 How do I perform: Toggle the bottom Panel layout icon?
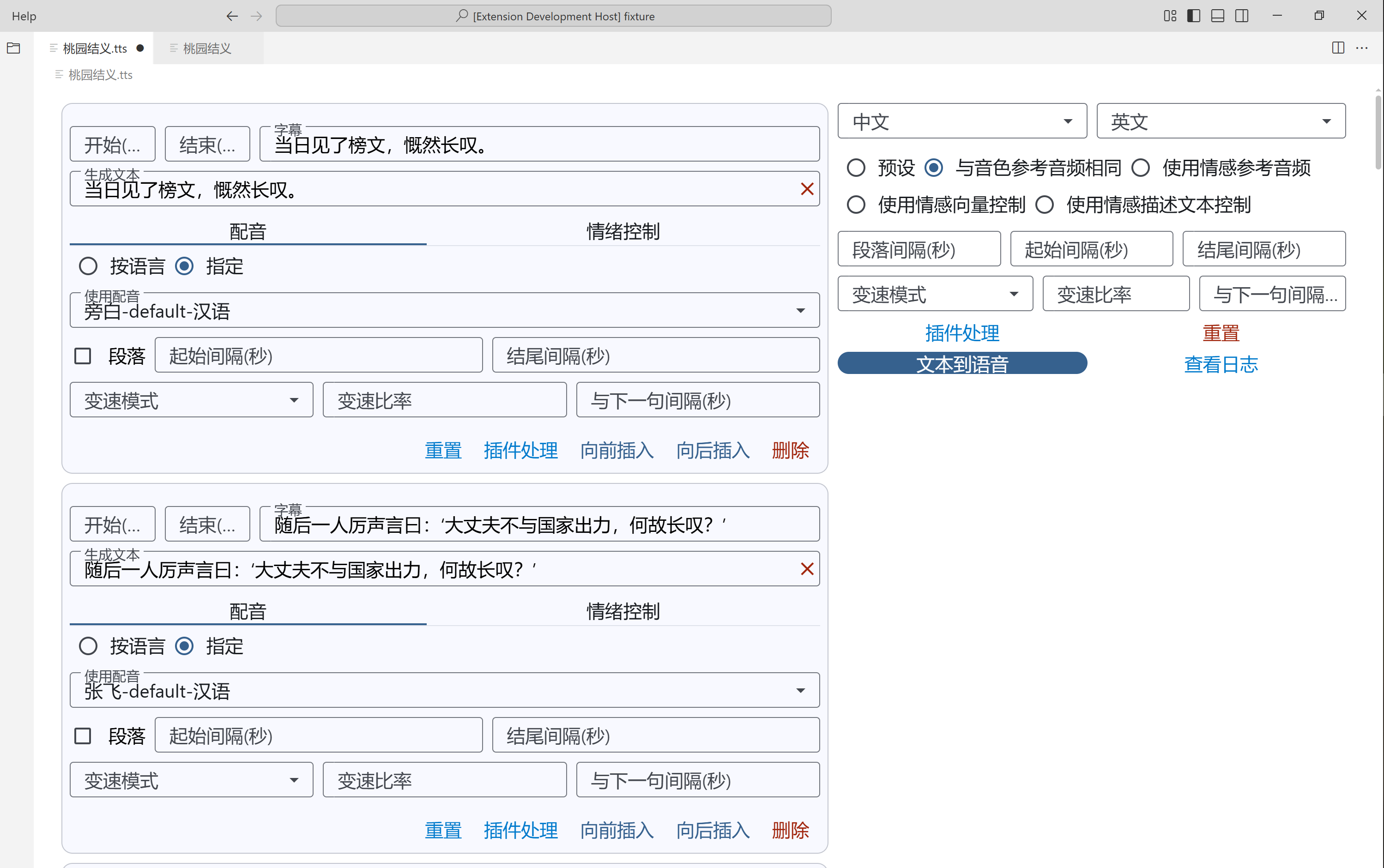[x=1218, y=16]
